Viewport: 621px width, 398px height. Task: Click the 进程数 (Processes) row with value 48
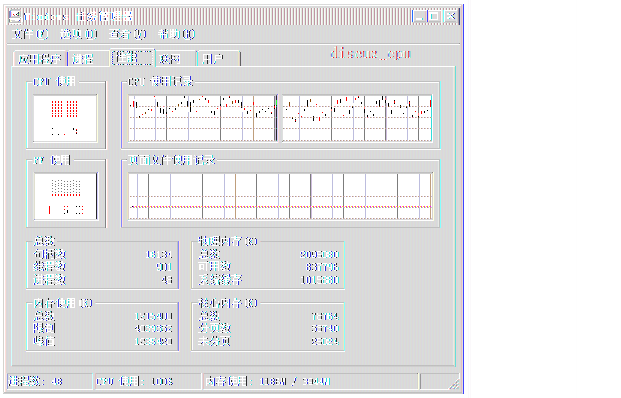[x=103, y=280]
